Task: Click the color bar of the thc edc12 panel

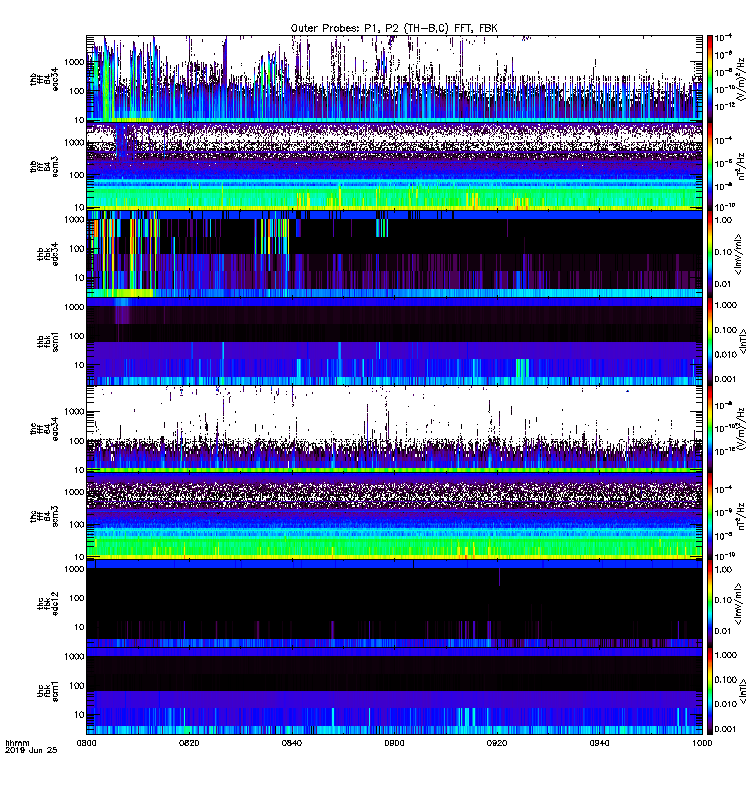Action: tap(710, 604)
